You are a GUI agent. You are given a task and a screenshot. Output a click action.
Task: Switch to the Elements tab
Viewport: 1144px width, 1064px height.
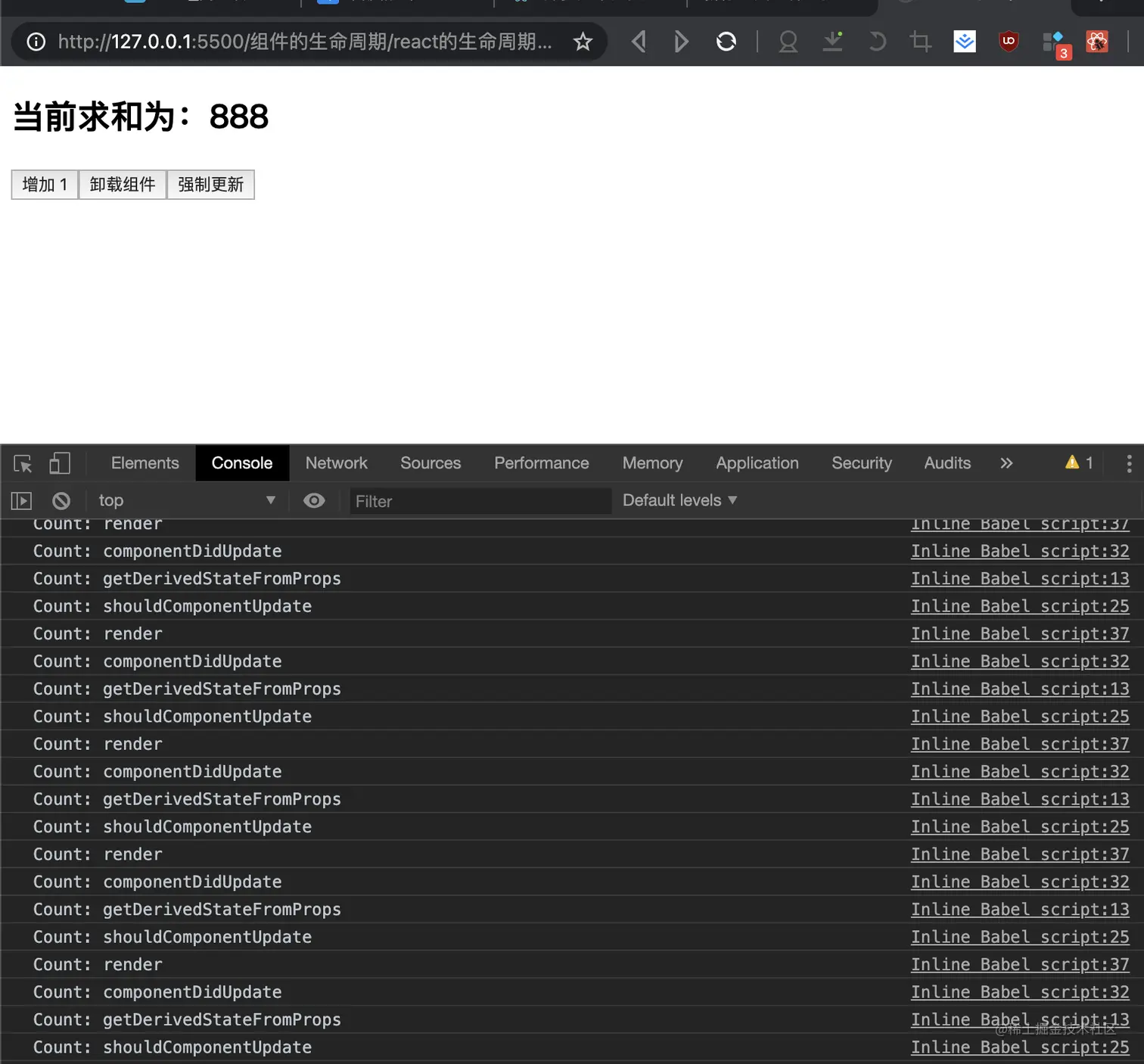click(x=145, y=463)
